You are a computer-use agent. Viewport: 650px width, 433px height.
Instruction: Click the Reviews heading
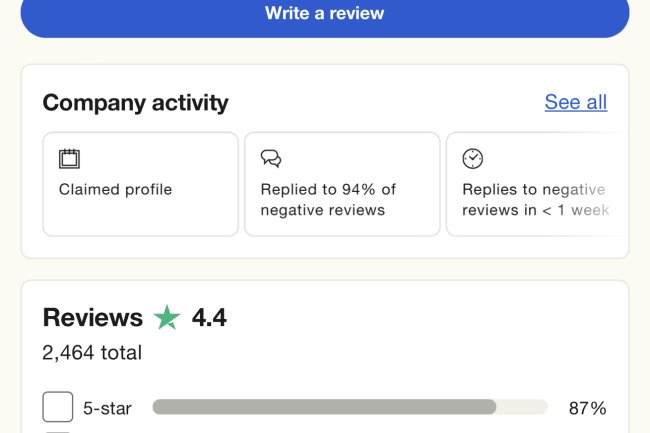(x=92, y=318)
